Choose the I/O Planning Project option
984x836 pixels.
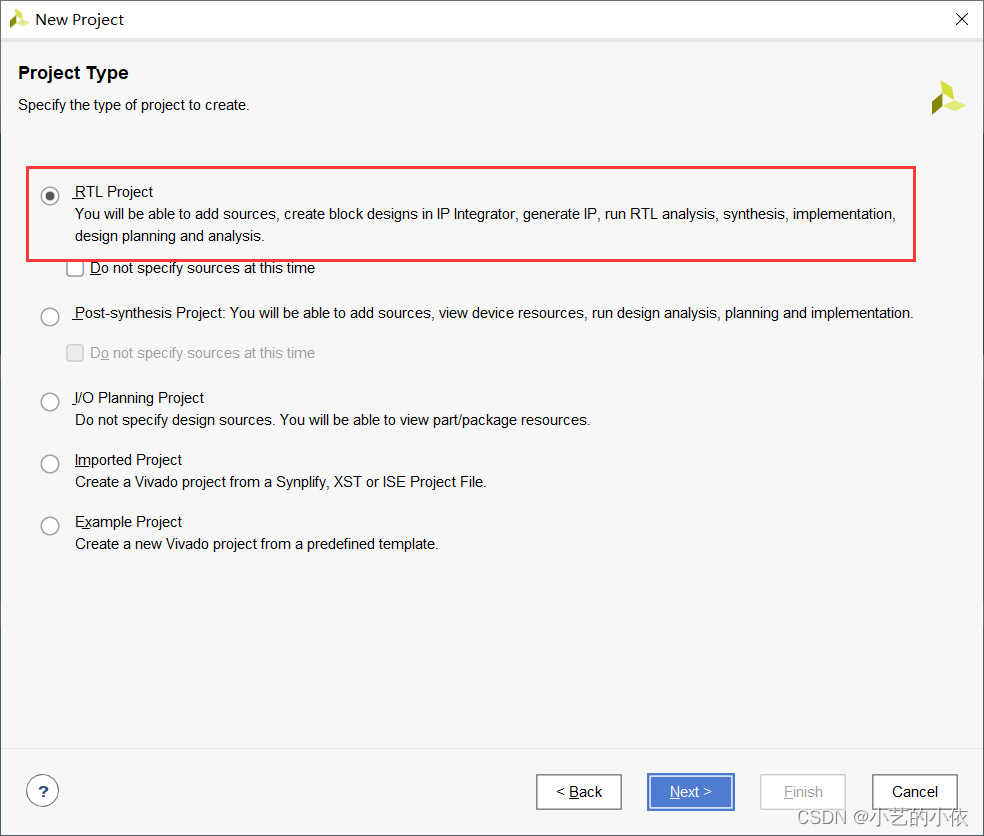point(50,402)
